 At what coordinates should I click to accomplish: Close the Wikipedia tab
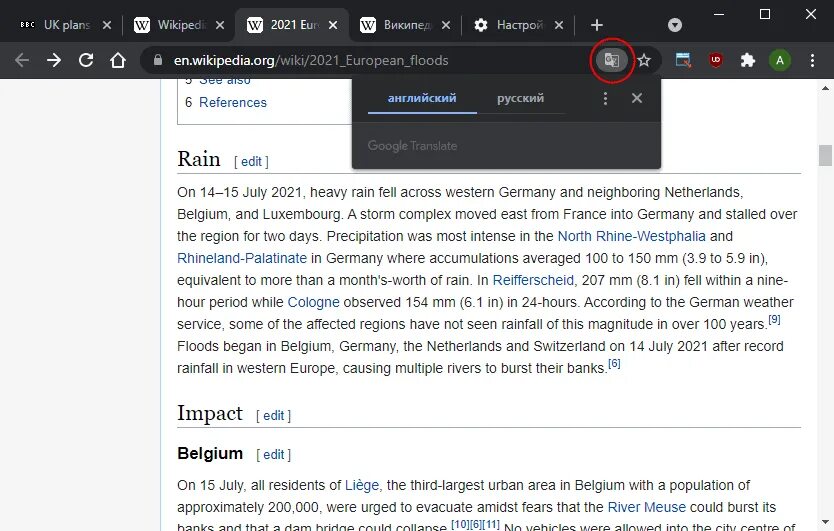click(x=220, y=25)
